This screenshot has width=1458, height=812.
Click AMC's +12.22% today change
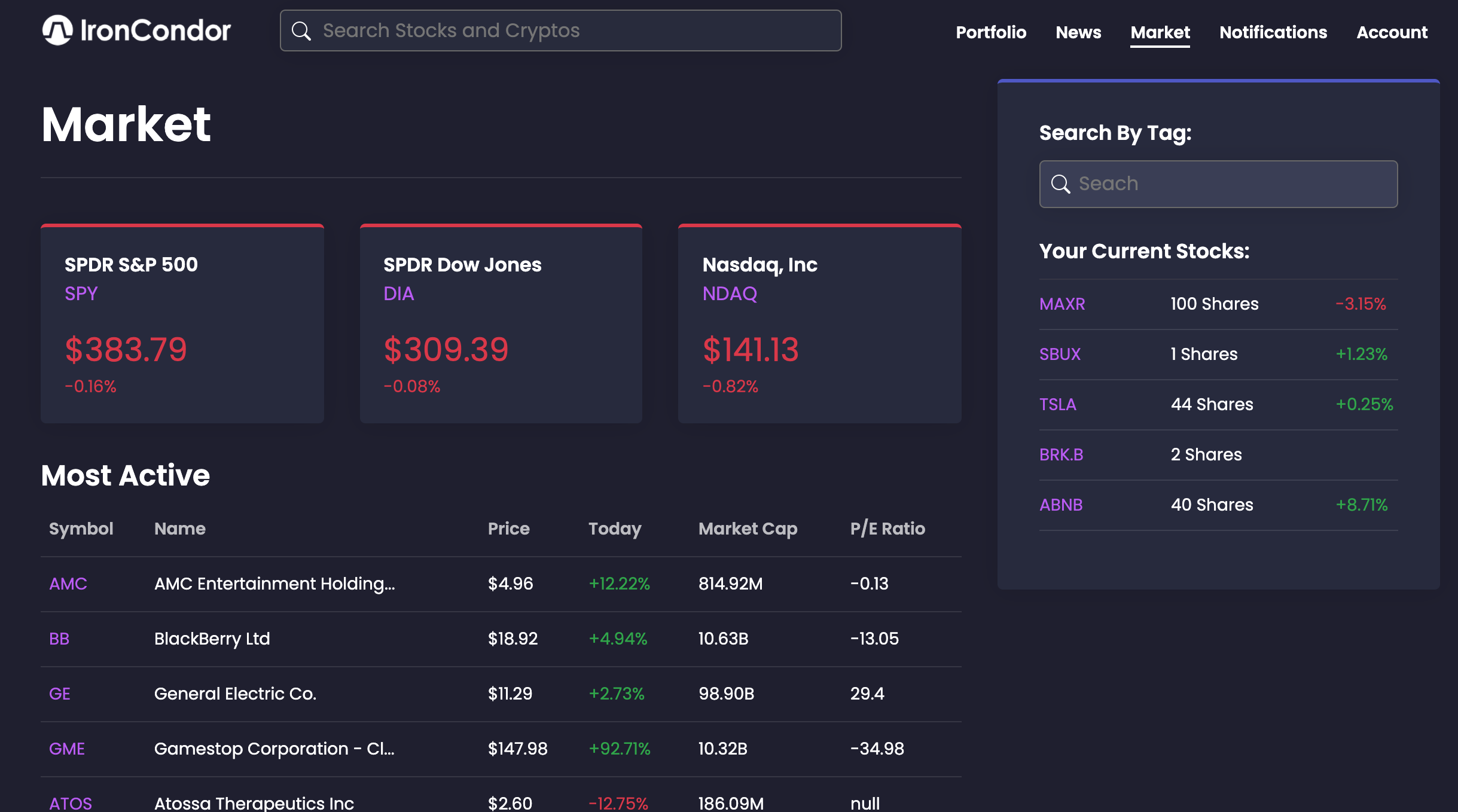(619, 584)
